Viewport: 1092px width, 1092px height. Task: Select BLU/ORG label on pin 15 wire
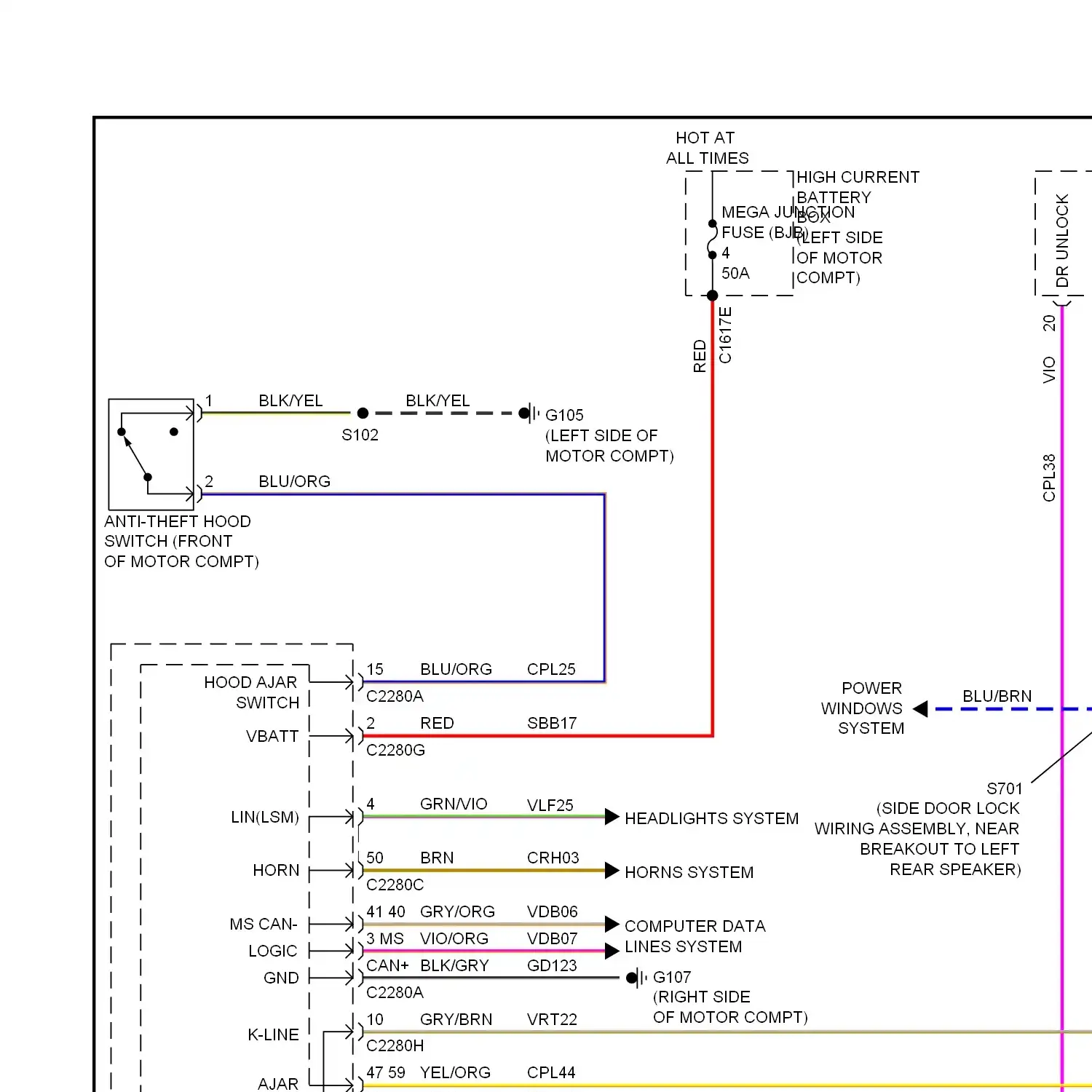click(x=456, y=669)
